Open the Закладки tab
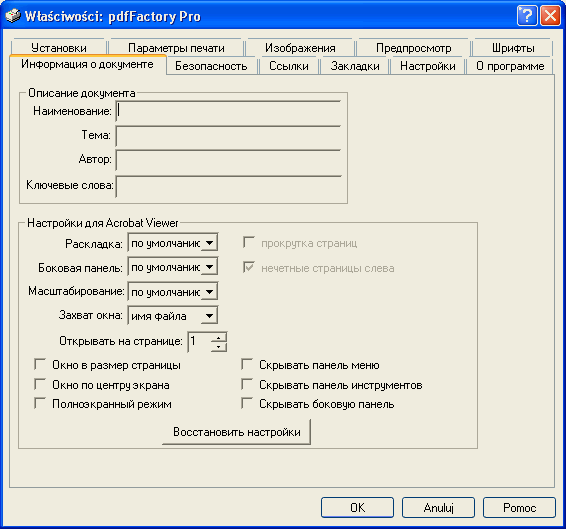 [x=355, y=66]
